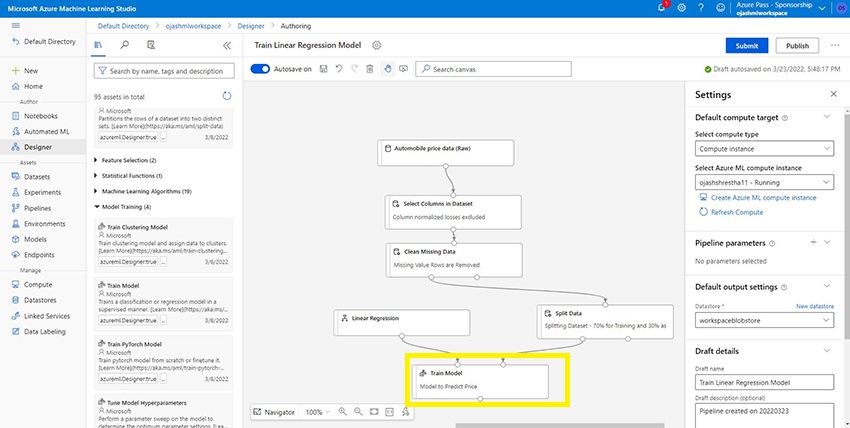Click the feedback smiley icon
Viewport: 850px width, 428px height.
tap(720, 8)
